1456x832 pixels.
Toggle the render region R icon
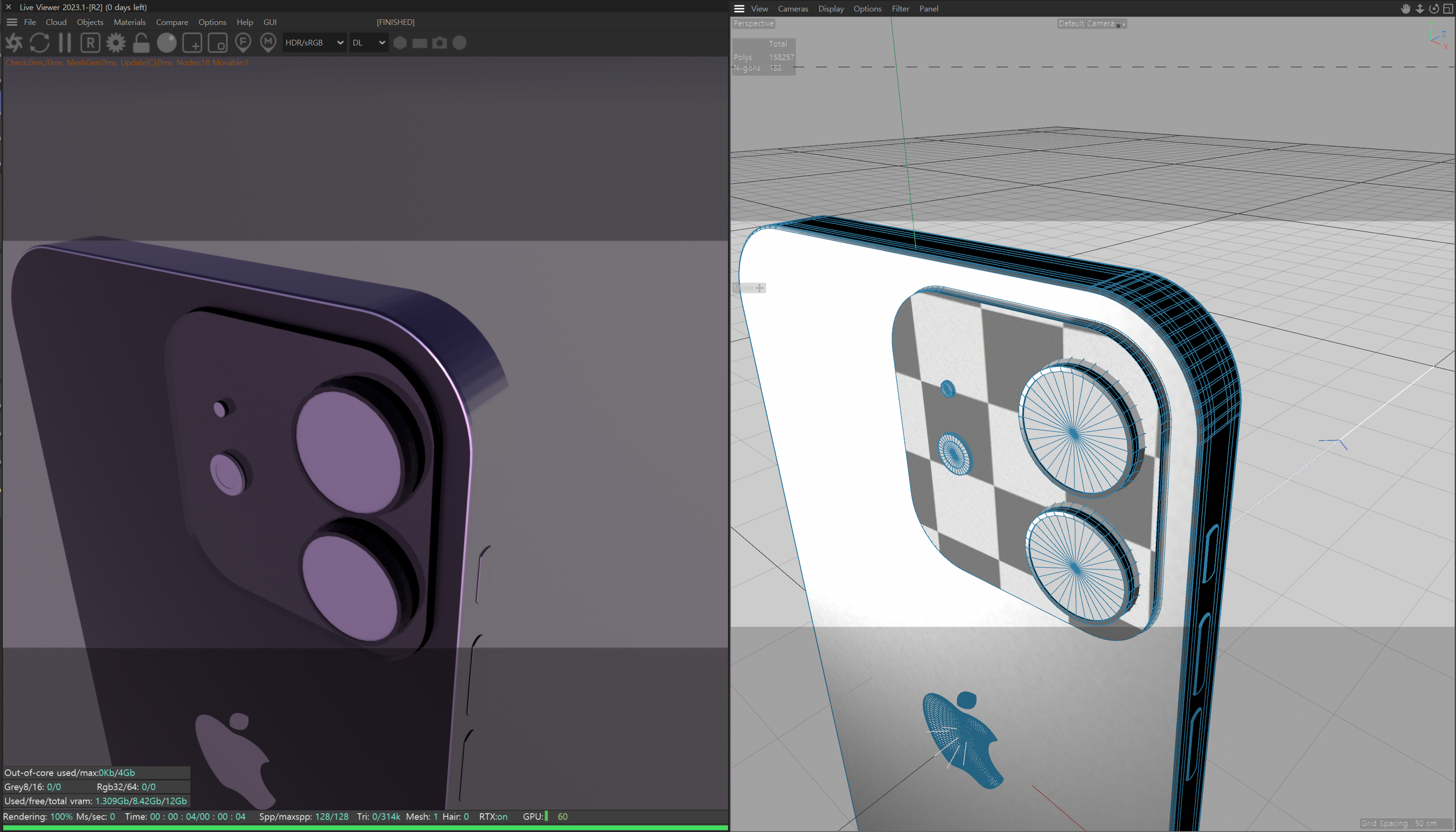tap(90, 43)
